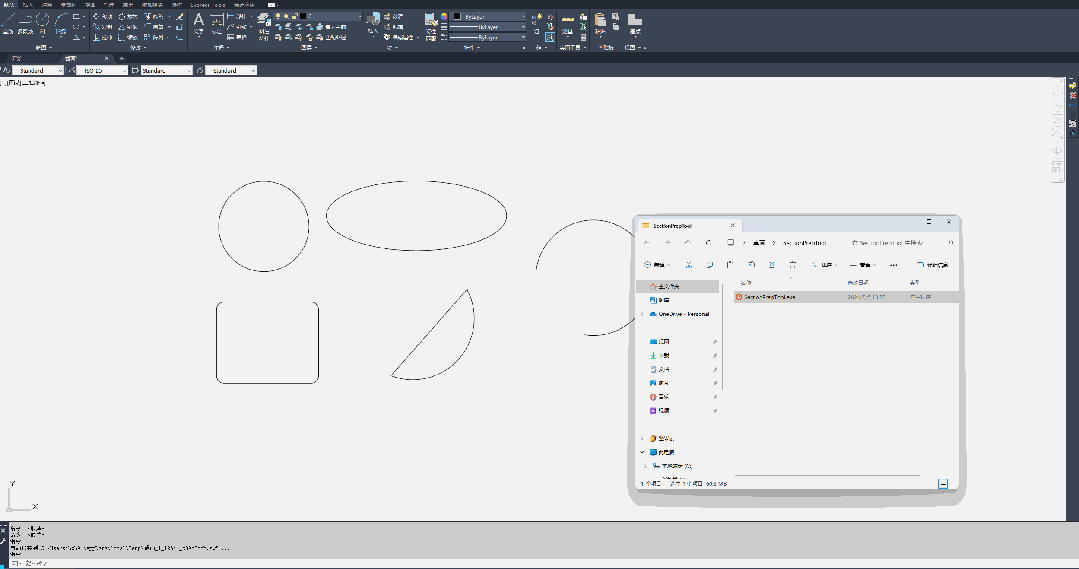Select the Circle tool in Draw panel

pyautogui.click(x=43, y=22)
